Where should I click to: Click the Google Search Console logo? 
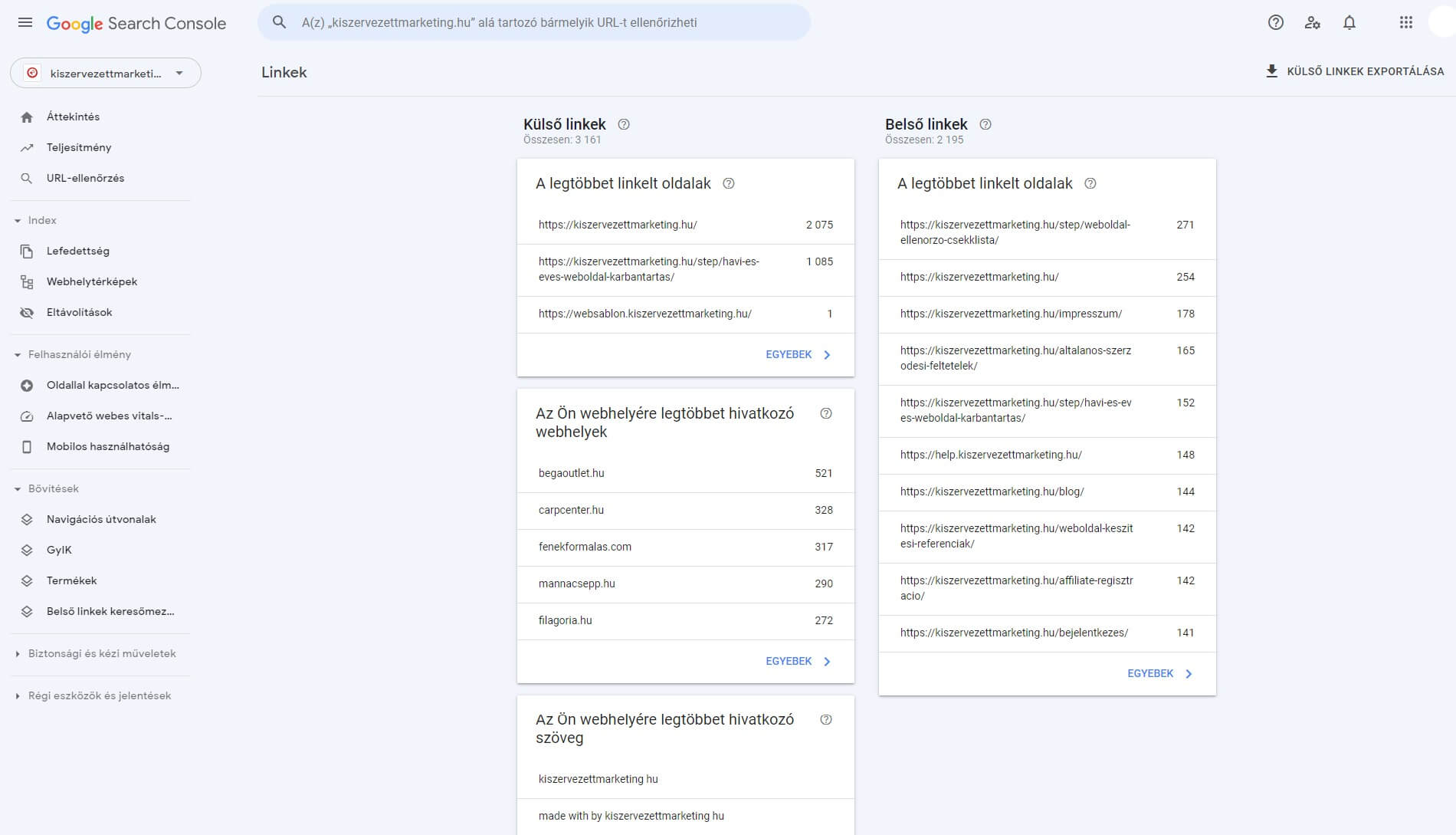point(136,23)
